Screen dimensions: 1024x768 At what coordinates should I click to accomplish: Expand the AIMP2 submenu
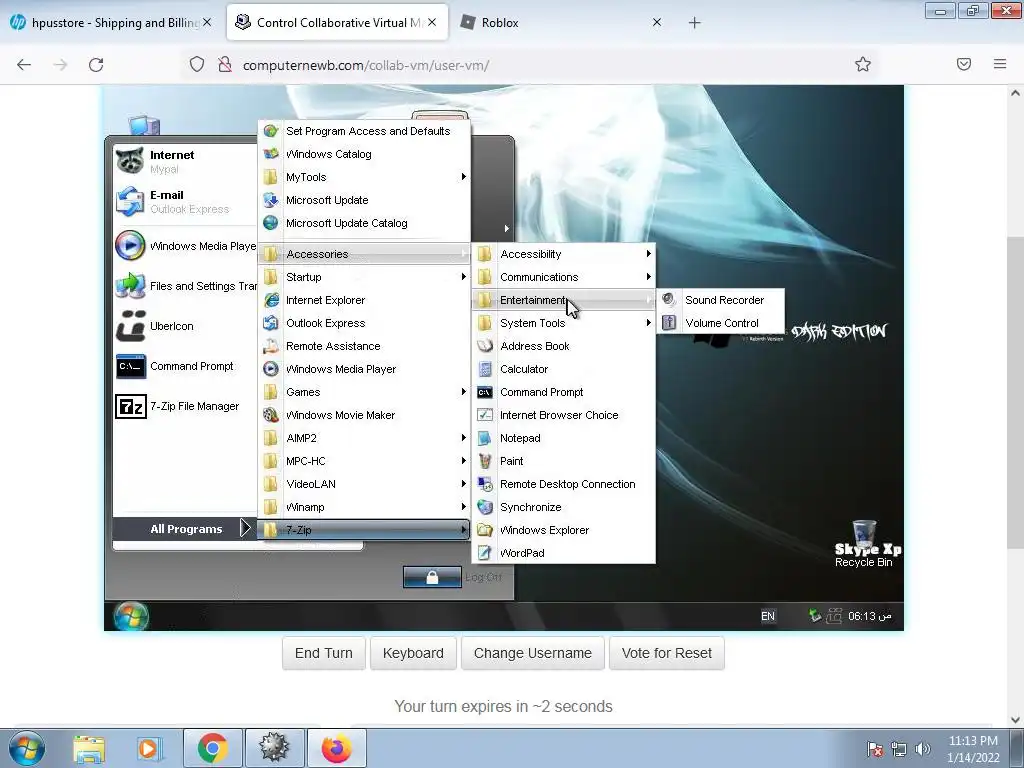coord(364,438)
